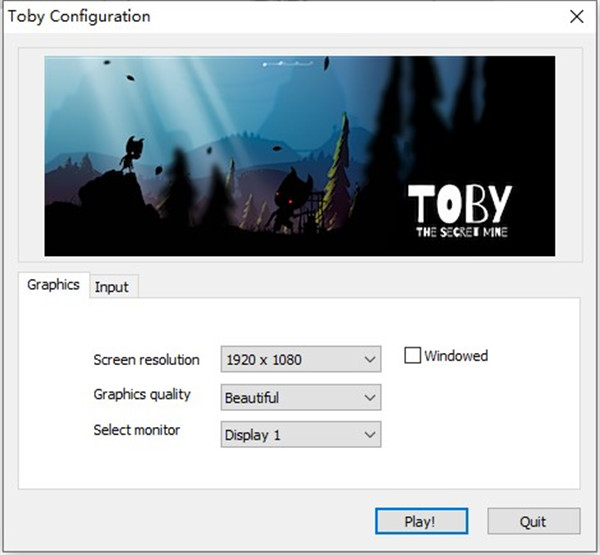This screenshot has height=555, width=600.
Task: Expand the Graphics quality combo box
Action: point(300,397)
